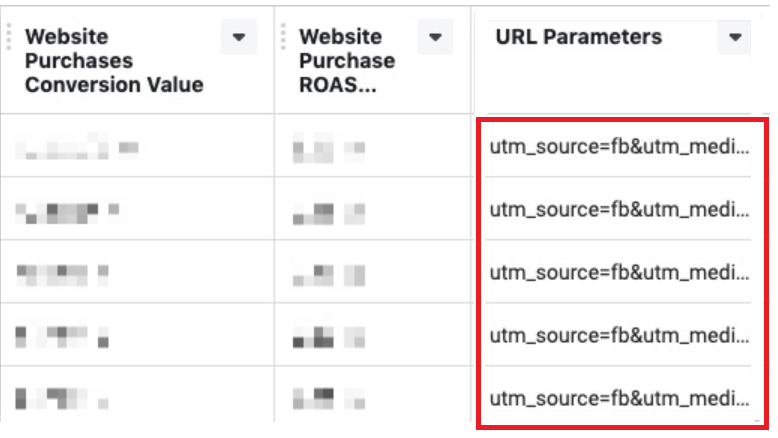The height and width of the screenshot is (438, 778).
Task: Click the URL Parameters column header text
Action: 579,37
